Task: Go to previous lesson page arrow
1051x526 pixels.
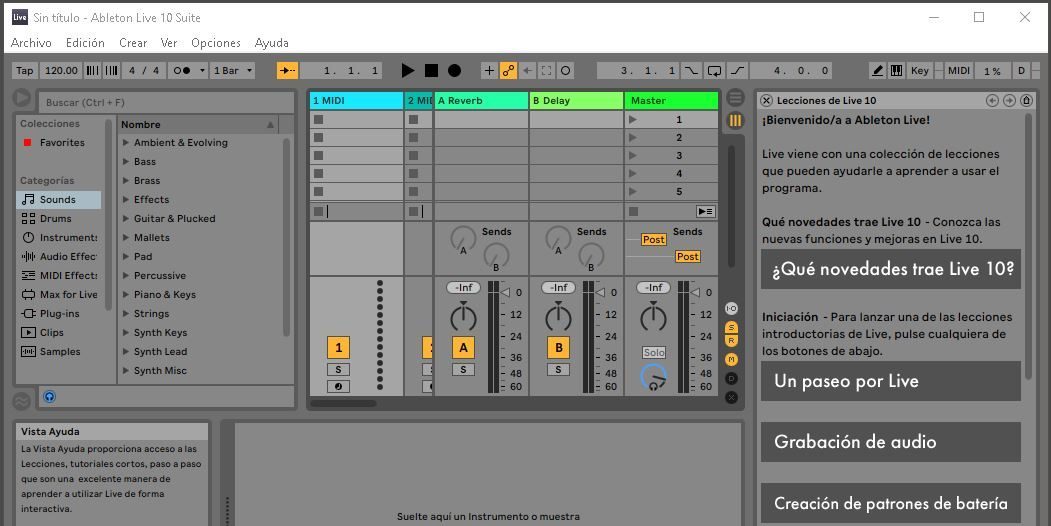Action: 993,101
